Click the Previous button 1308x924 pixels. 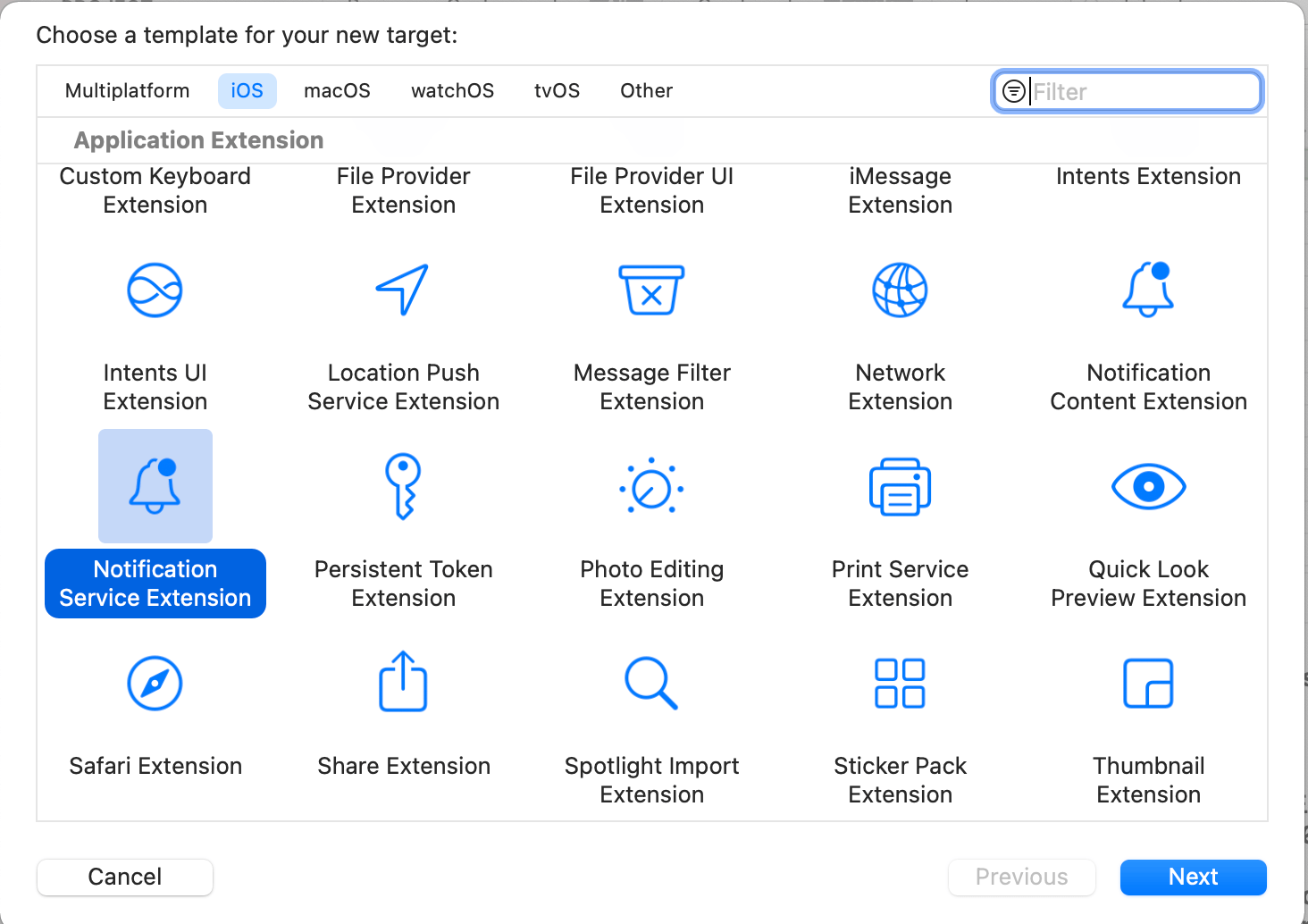[1022, 877]
